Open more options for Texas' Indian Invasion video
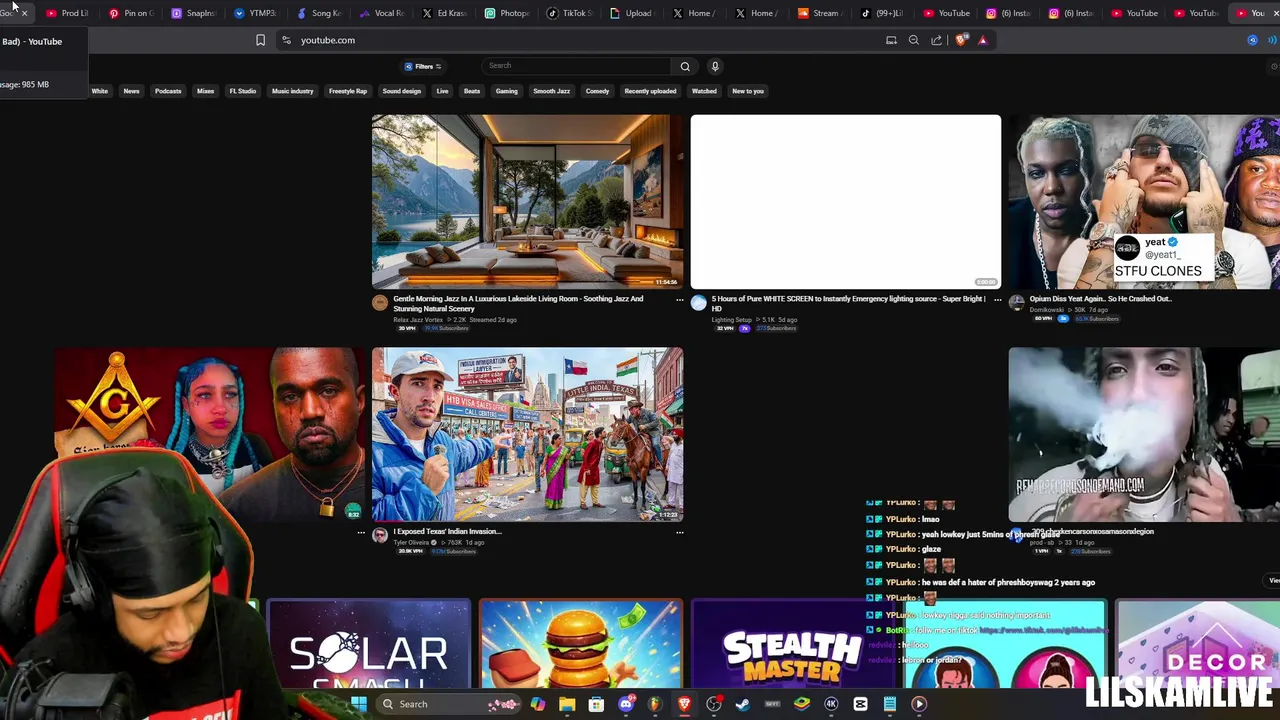1280x720 pixels. [x=679, y=532]
